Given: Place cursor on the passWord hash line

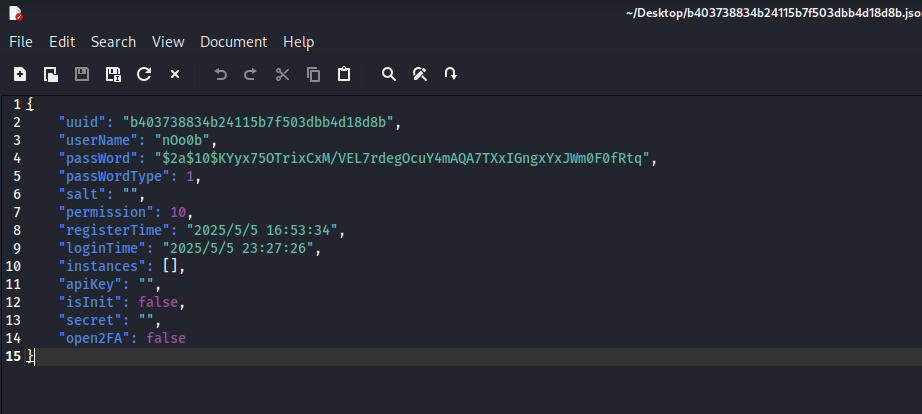Looking at the screenshot, I should (x=400, y=158).
